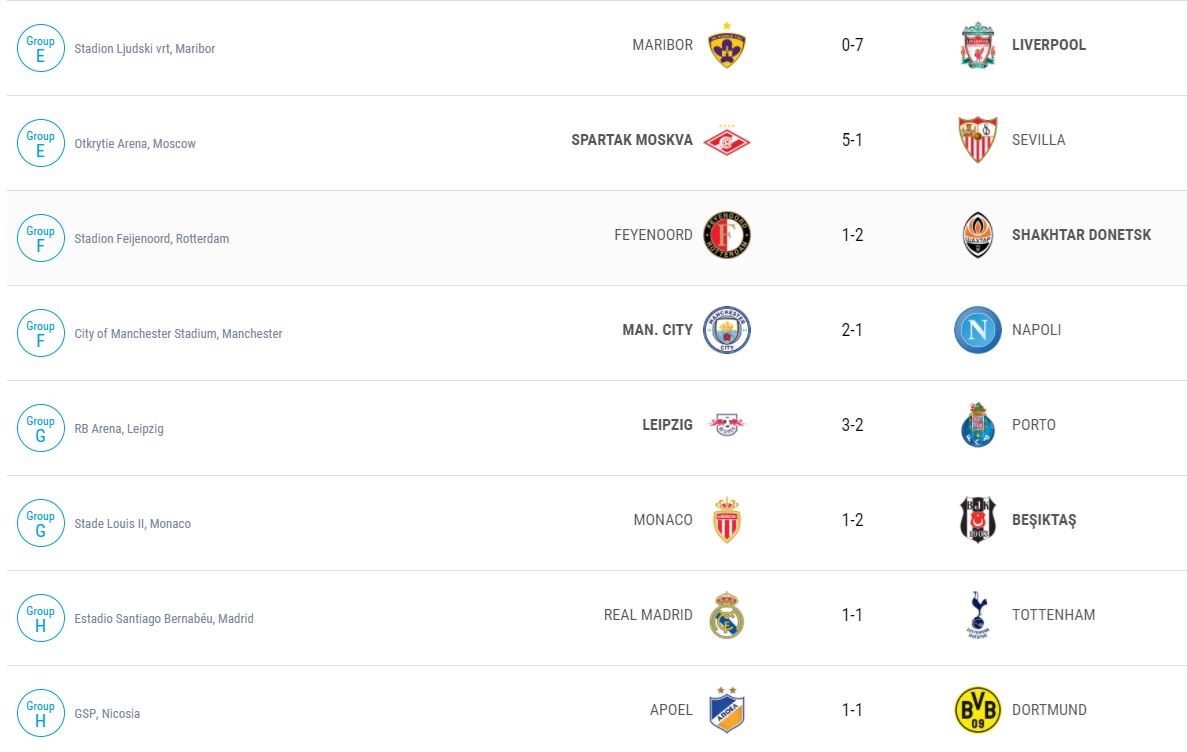1187x752 pixels.
Task: Open the LEIPZIG team name link
Action: (x=667, y=425)
